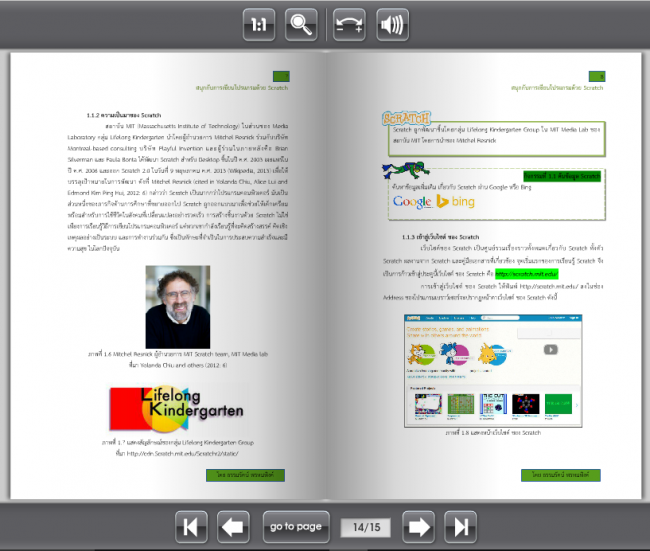Go to the next page arrow

tap(419, 527)
